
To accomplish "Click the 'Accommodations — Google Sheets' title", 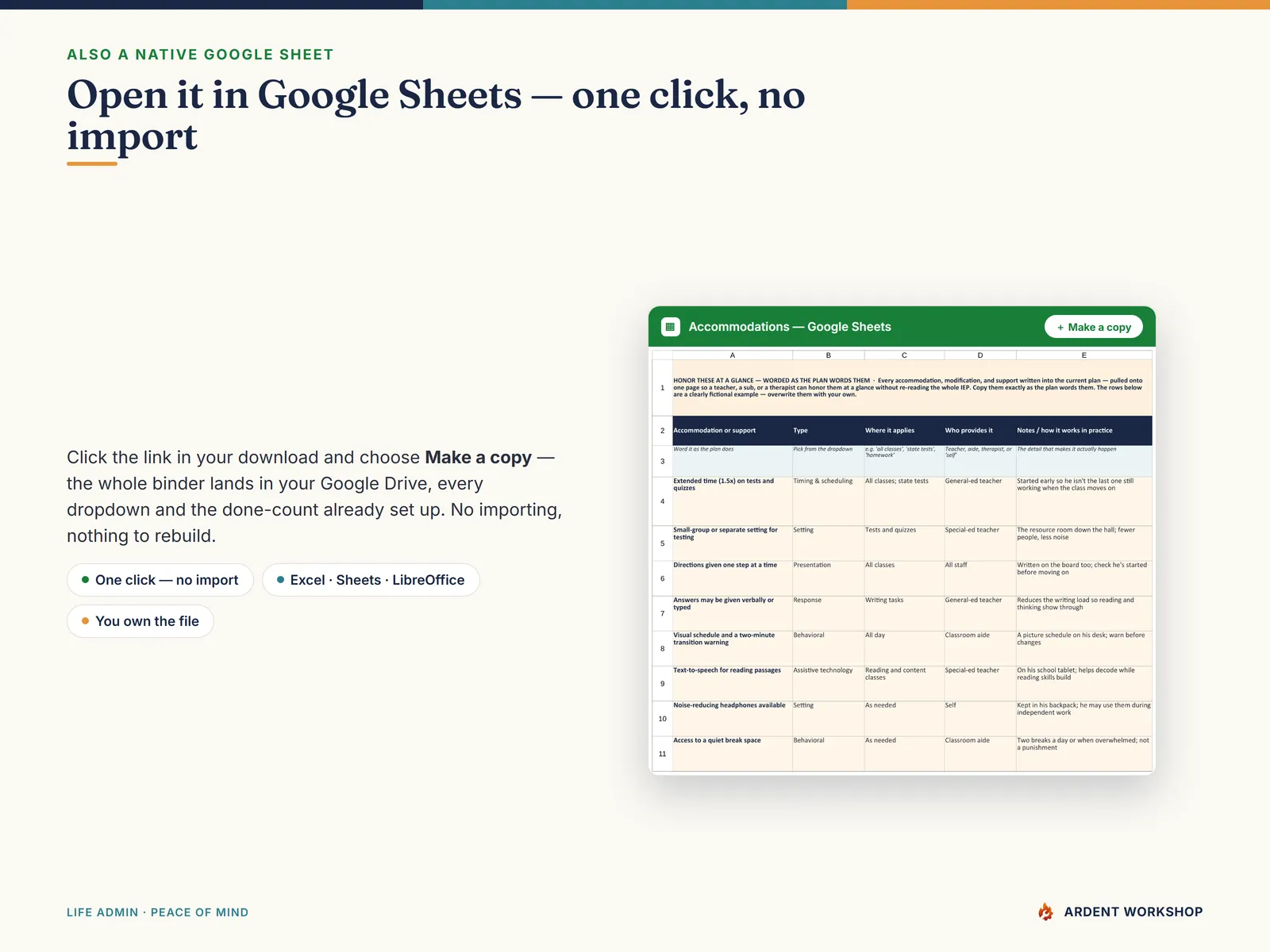I will click(790, 327).
